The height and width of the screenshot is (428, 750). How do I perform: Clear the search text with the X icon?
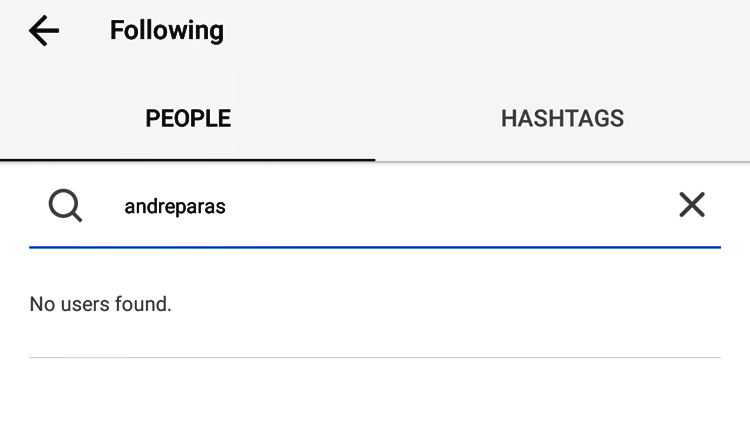[x=692, y=205]
